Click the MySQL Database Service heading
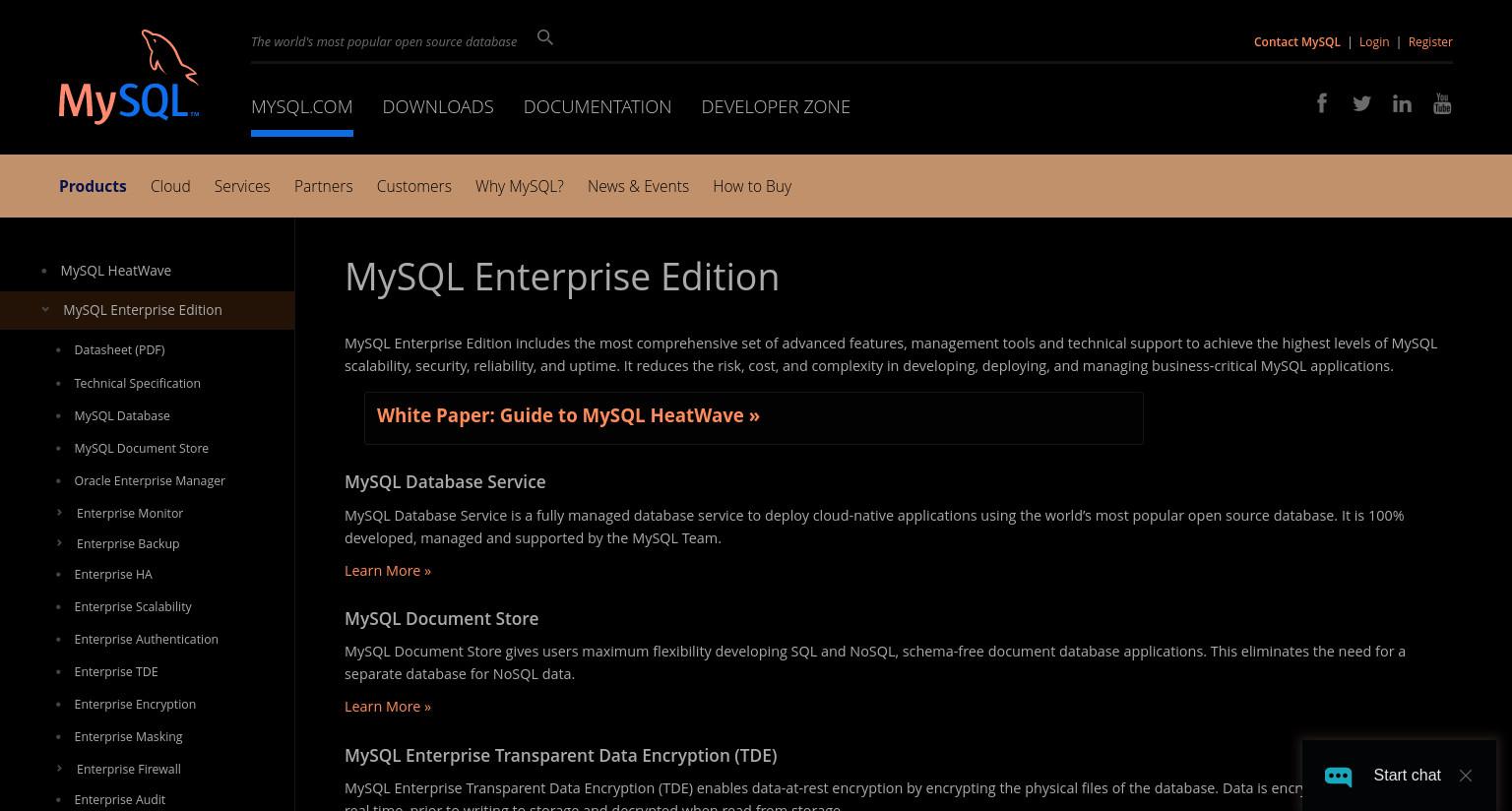 click(x=445, y=481)
